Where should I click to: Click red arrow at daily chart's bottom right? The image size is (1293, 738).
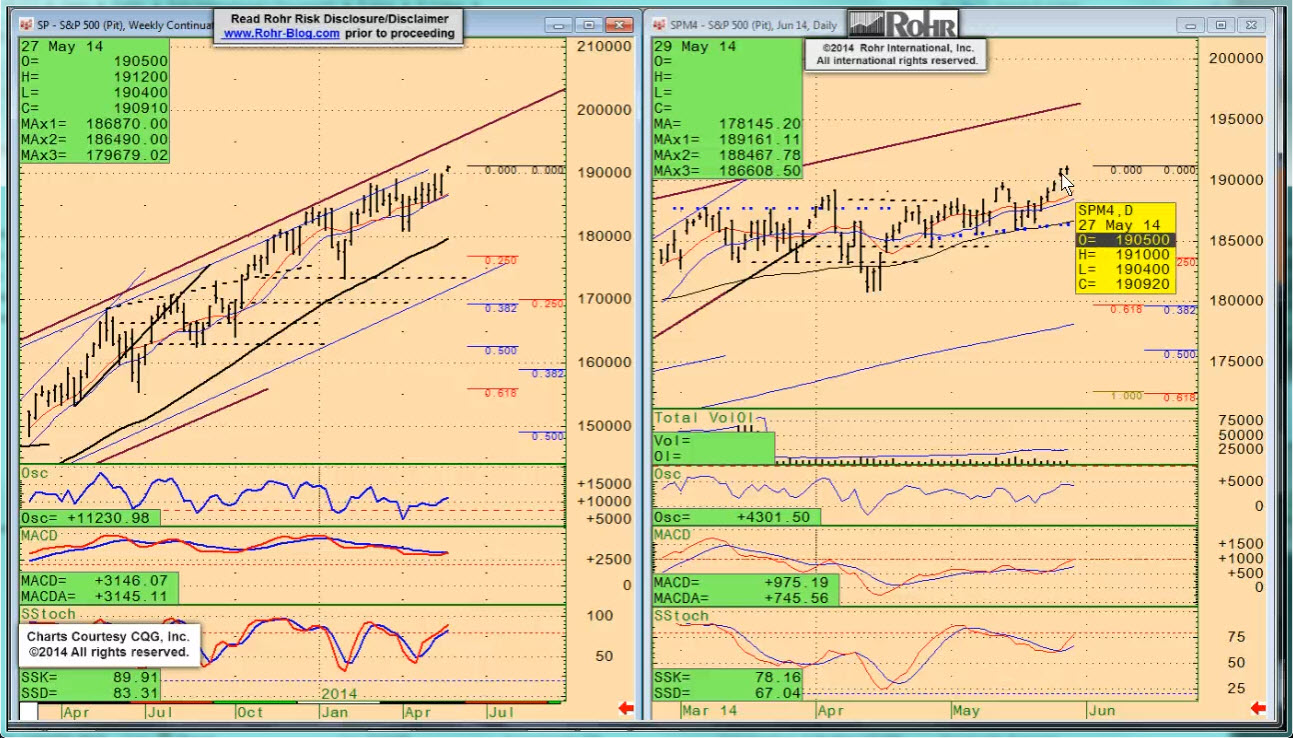[1258, 709]
